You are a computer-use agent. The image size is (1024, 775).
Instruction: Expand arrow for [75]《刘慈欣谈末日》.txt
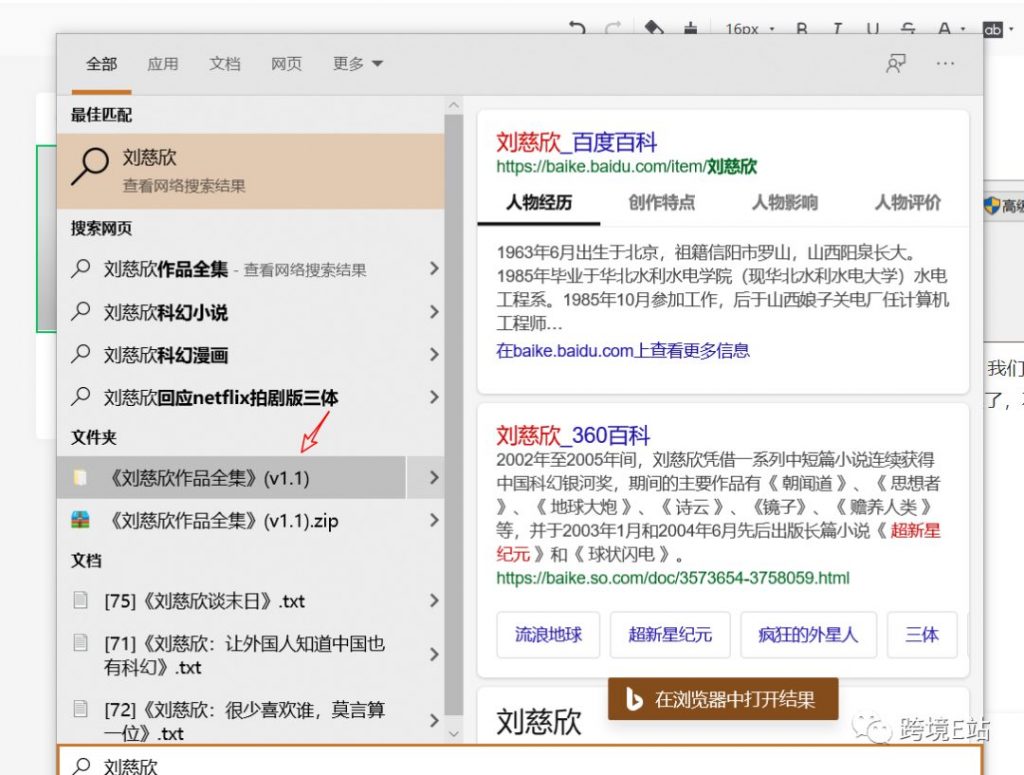pos(434,600)
